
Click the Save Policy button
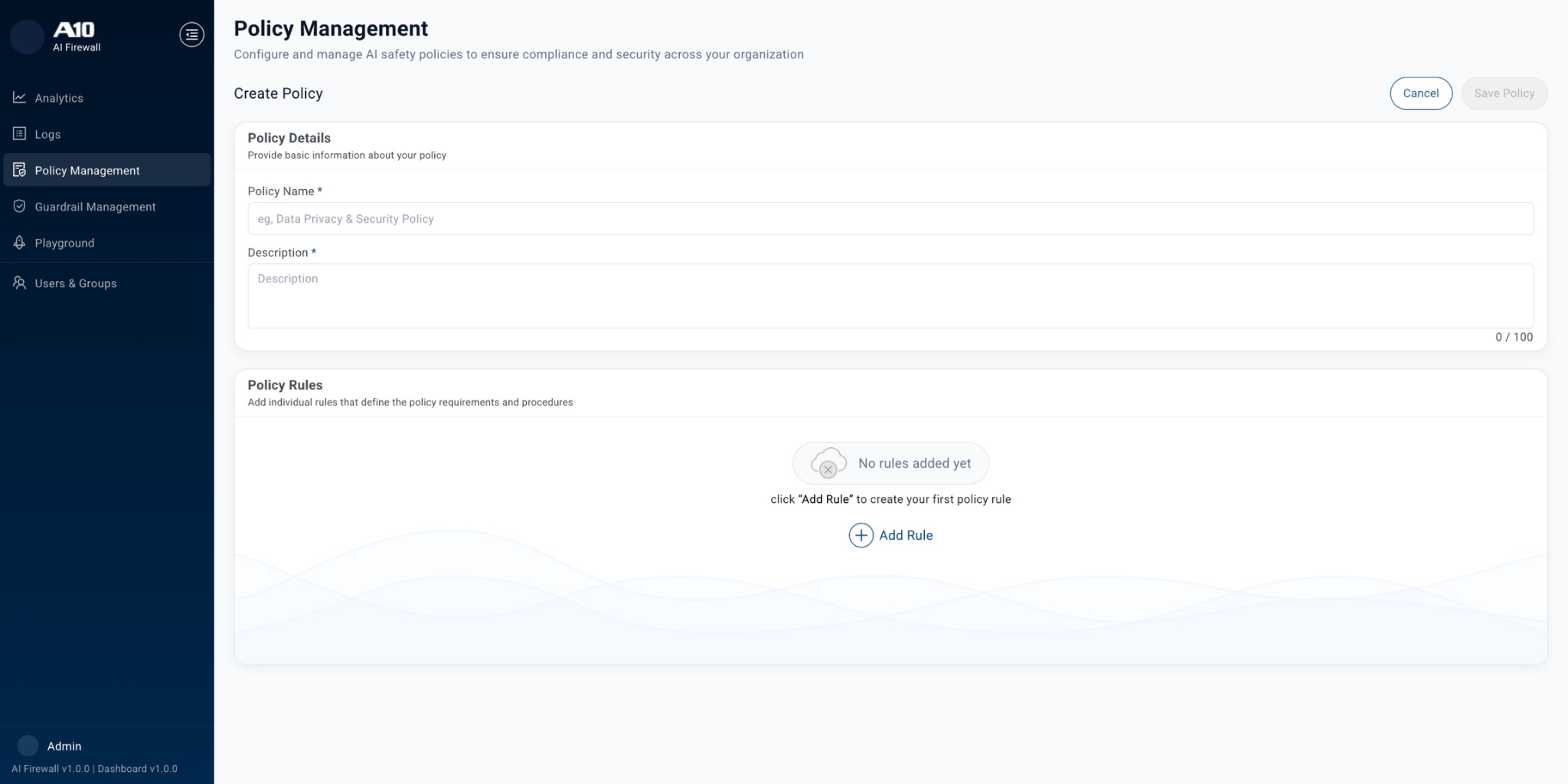click(1504, 93)
